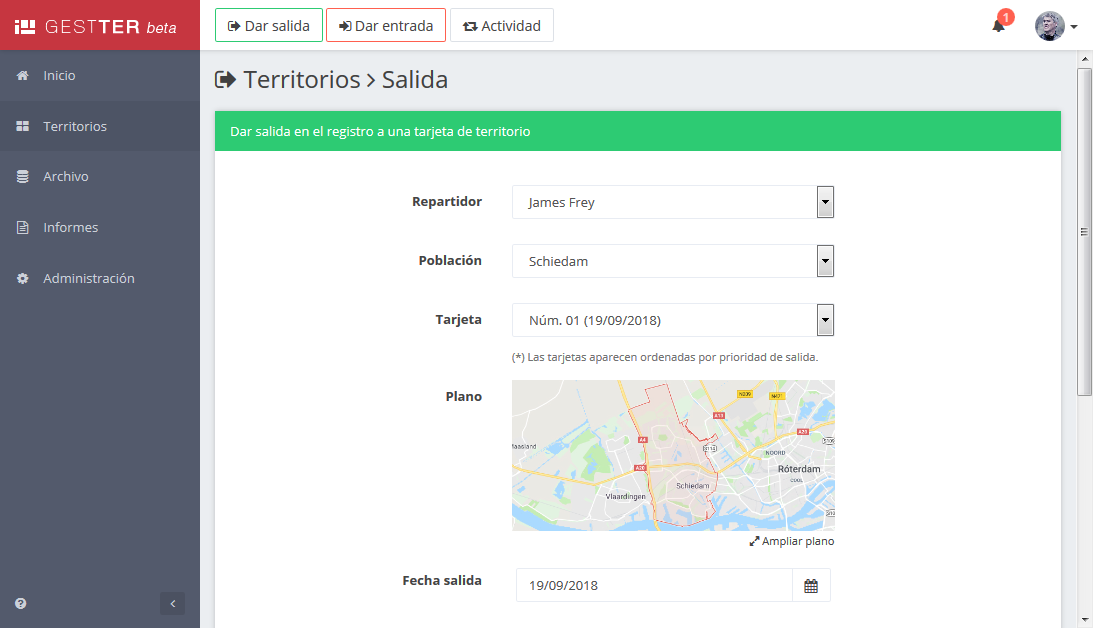Expand the Población dropdown

tap(825, 261)
